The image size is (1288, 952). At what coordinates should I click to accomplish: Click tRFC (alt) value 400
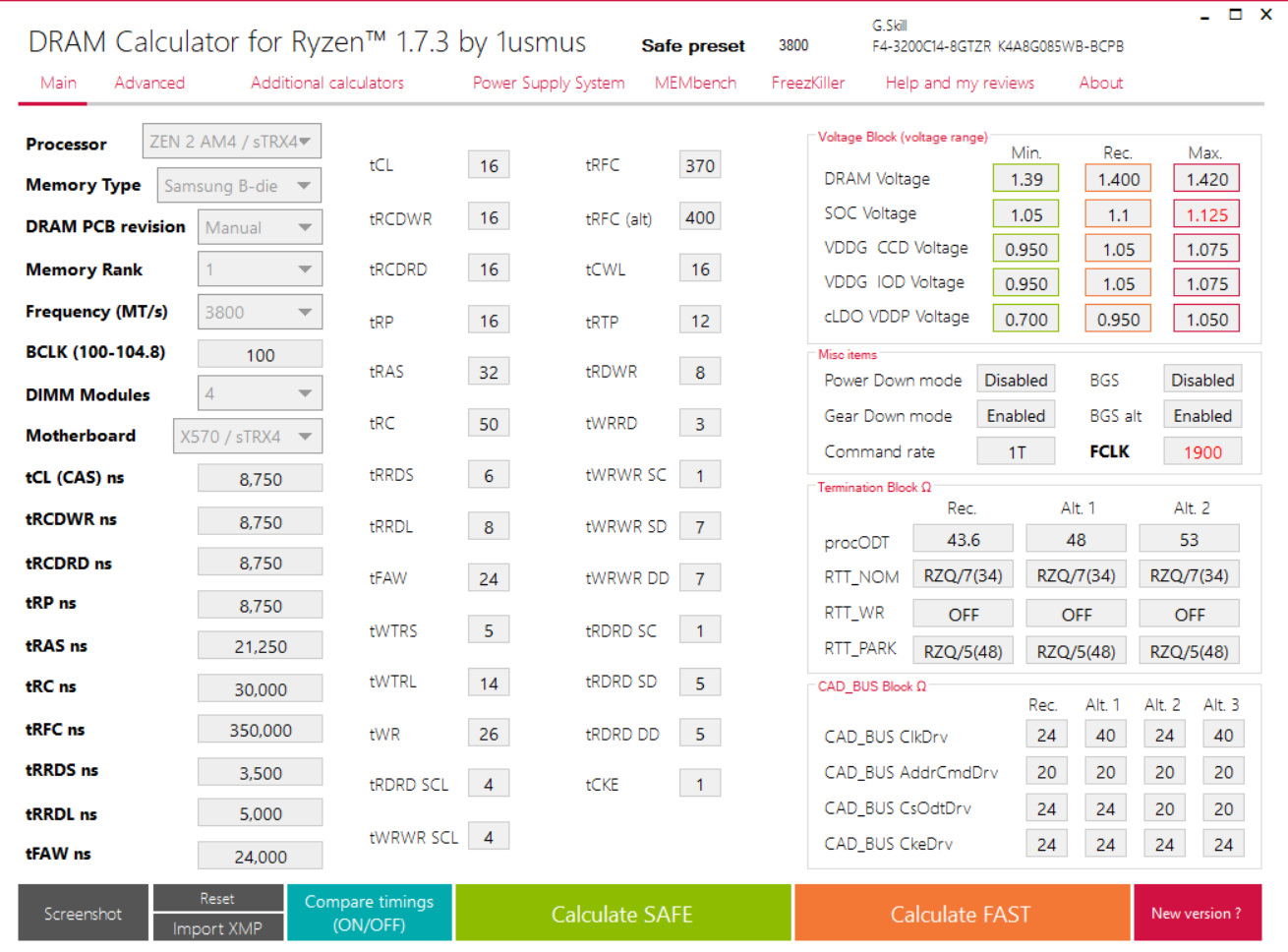700,217
